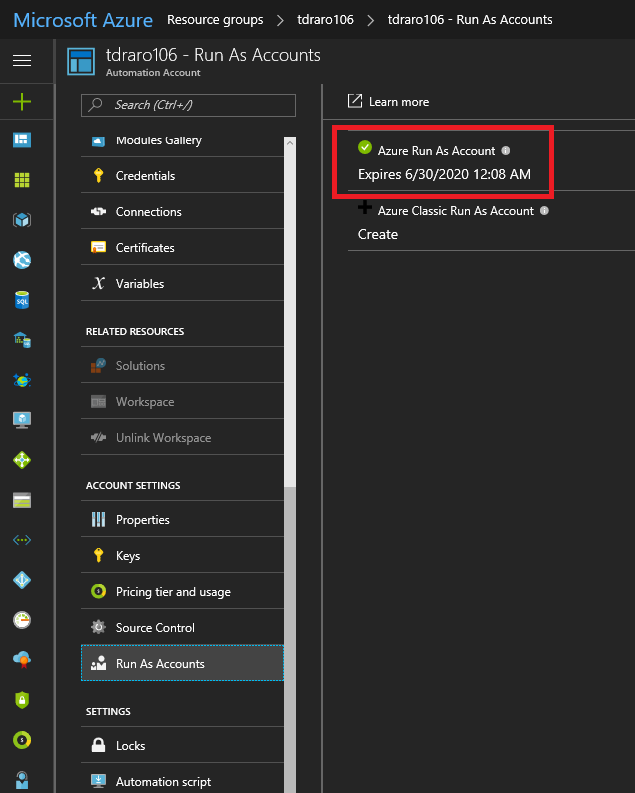The height and width of the screenshot is (793, 635).
Task: Open the Security Center shield icon
Action: [x=22, y=700]
